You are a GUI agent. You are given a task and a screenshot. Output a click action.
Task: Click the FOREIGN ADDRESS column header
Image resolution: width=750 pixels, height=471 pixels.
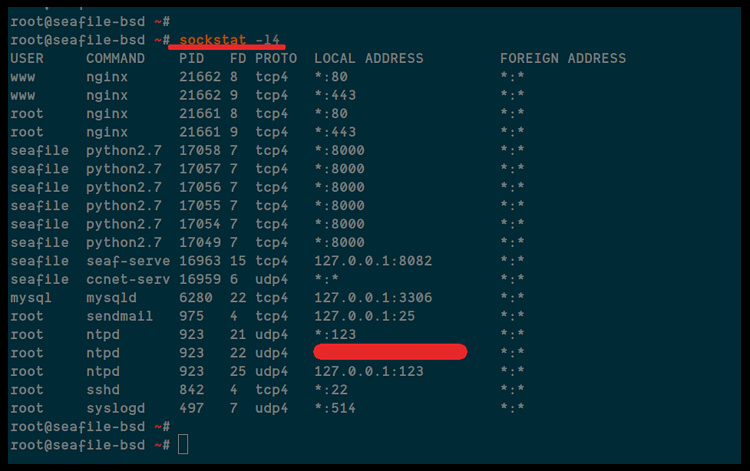click(x=563, y=58)
